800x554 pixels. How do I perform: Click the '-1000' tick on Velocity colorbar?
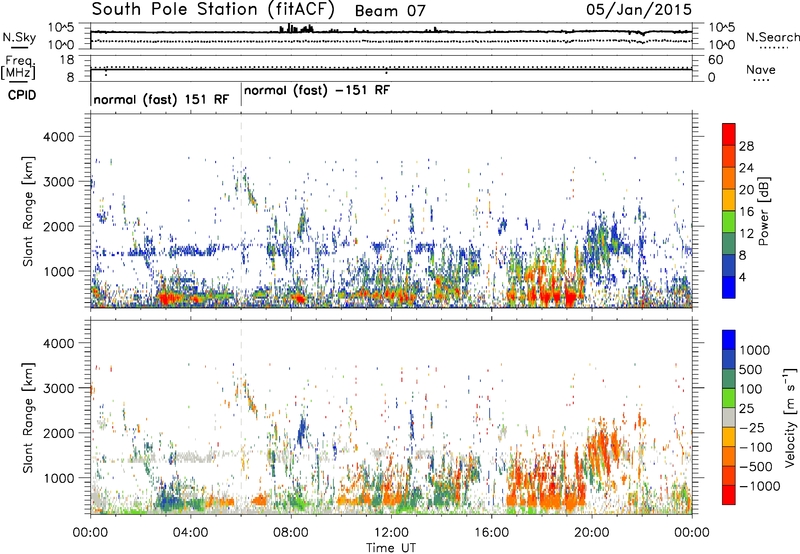pyautogui.click(x=759, y=486)
